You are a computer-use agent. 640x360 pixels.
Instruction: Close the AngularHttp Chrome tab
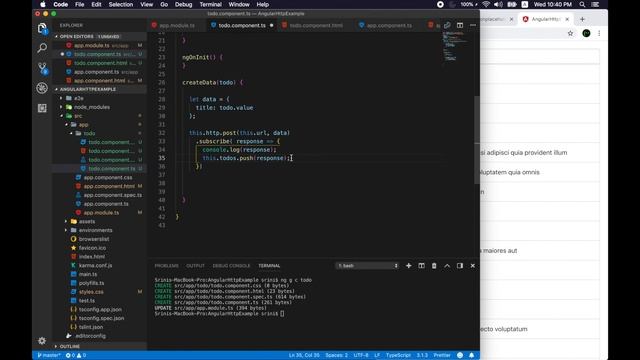[567, 19]
